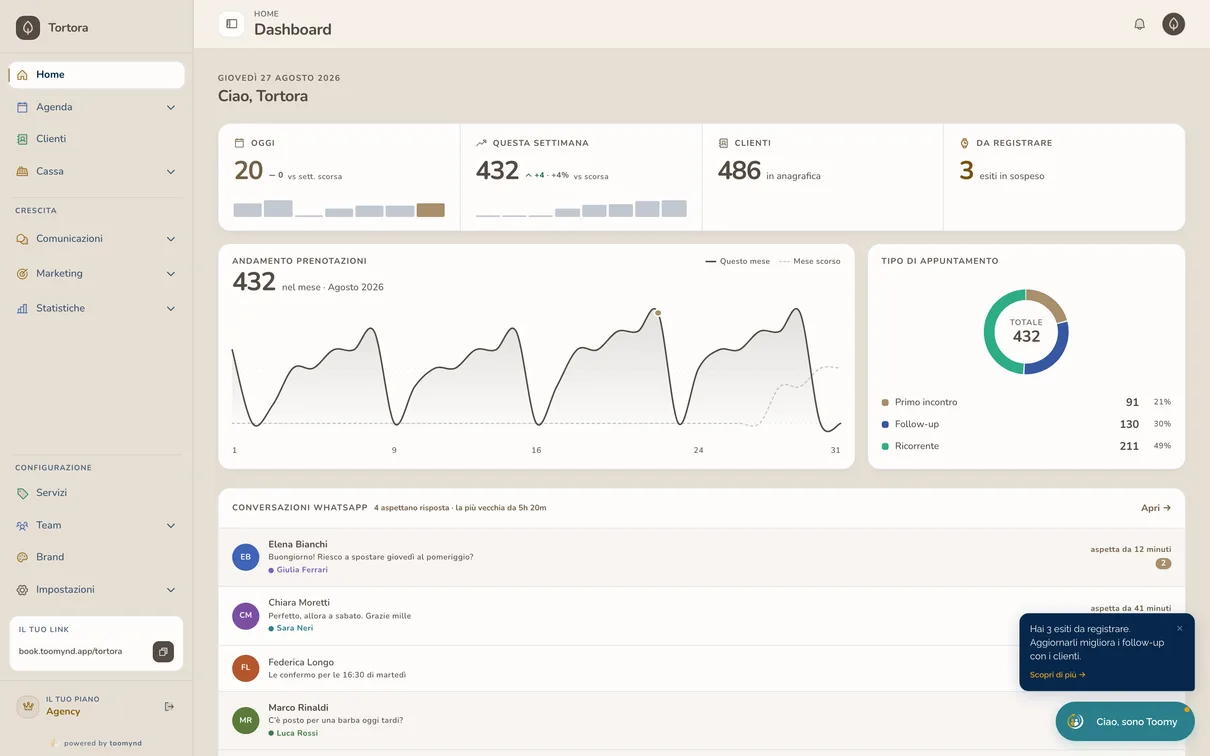Click the logout icon next to Agency
1210x756 pixels.
tap(169, 706)
